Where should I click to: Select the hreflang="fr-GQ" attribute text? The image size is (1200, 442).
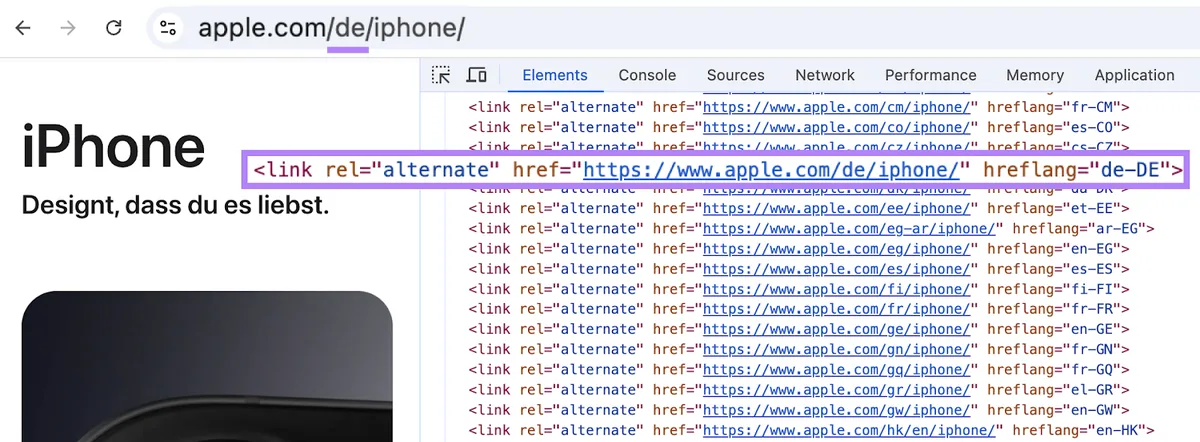pyautogui.click(x=1054, y=370)
